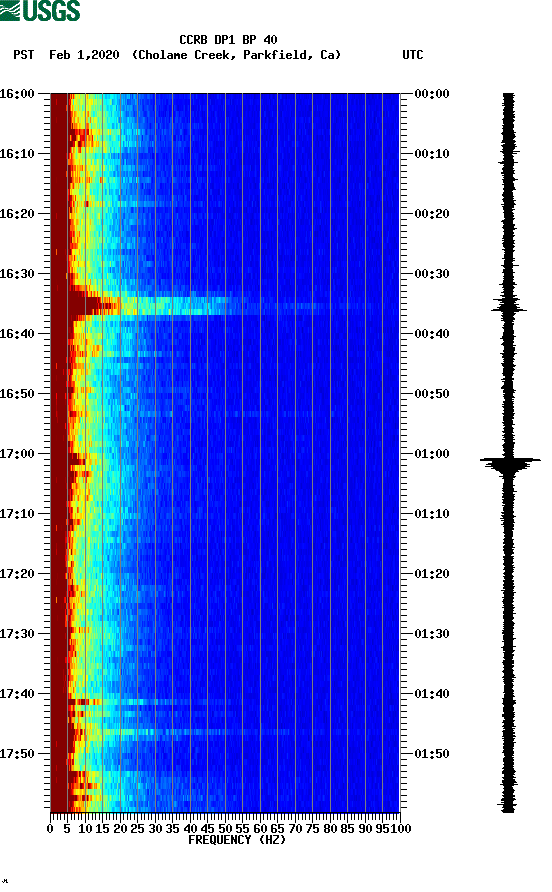Click the 01:10 UTC time label
Viewport: 552px width, 892px height.
432,514
